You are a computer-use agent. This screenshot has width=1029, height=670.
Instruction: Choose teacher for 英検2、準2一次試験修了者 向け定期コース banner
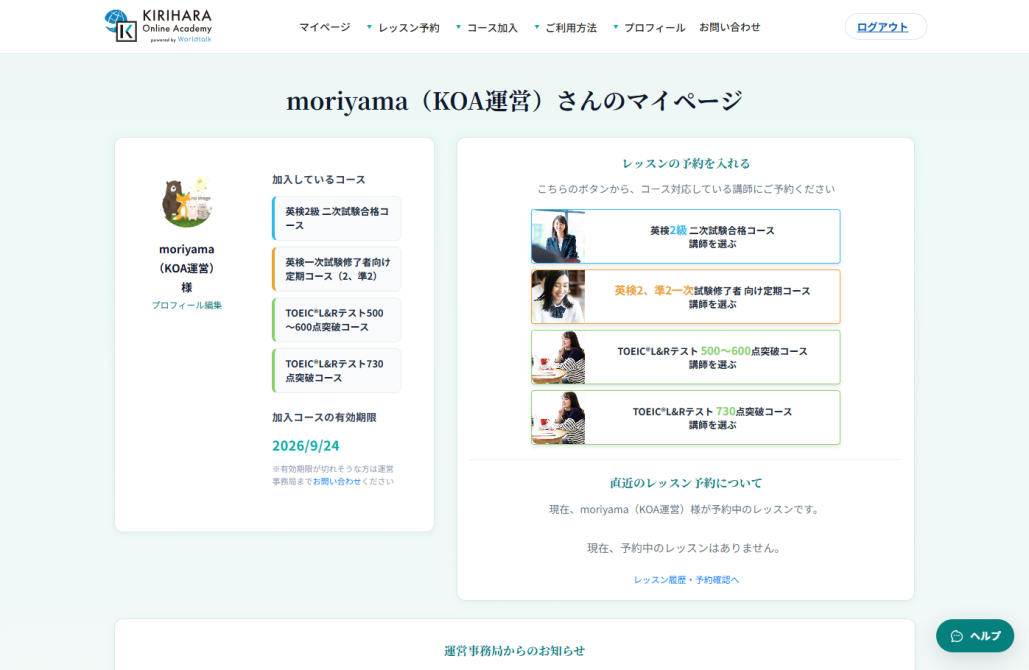[x=686, y=297]
